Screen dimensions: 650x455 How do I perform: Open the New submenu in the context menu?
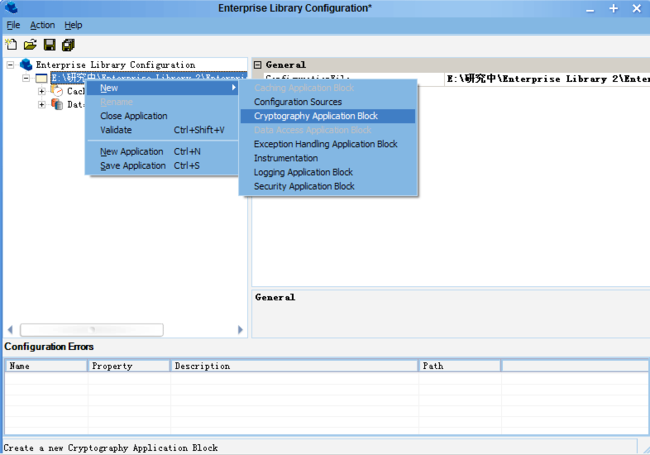[x=162, y=88]
